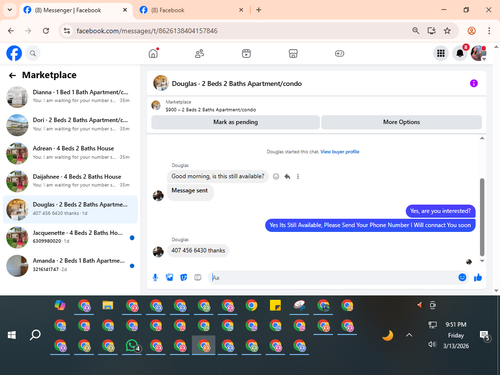Open more options for 'Good morning' message
This screenshot has width=500, height=375.
(x=298, y=176)
